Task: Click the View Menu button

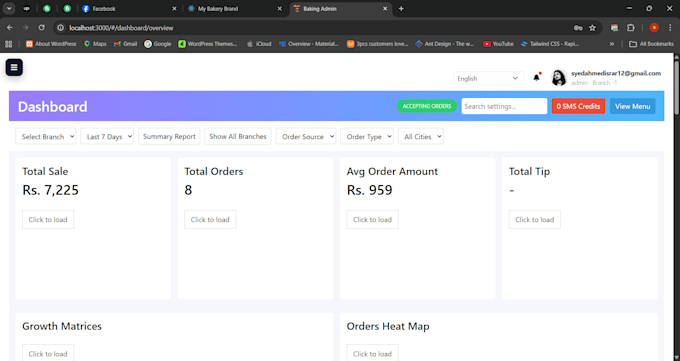Action: point(633,106)
